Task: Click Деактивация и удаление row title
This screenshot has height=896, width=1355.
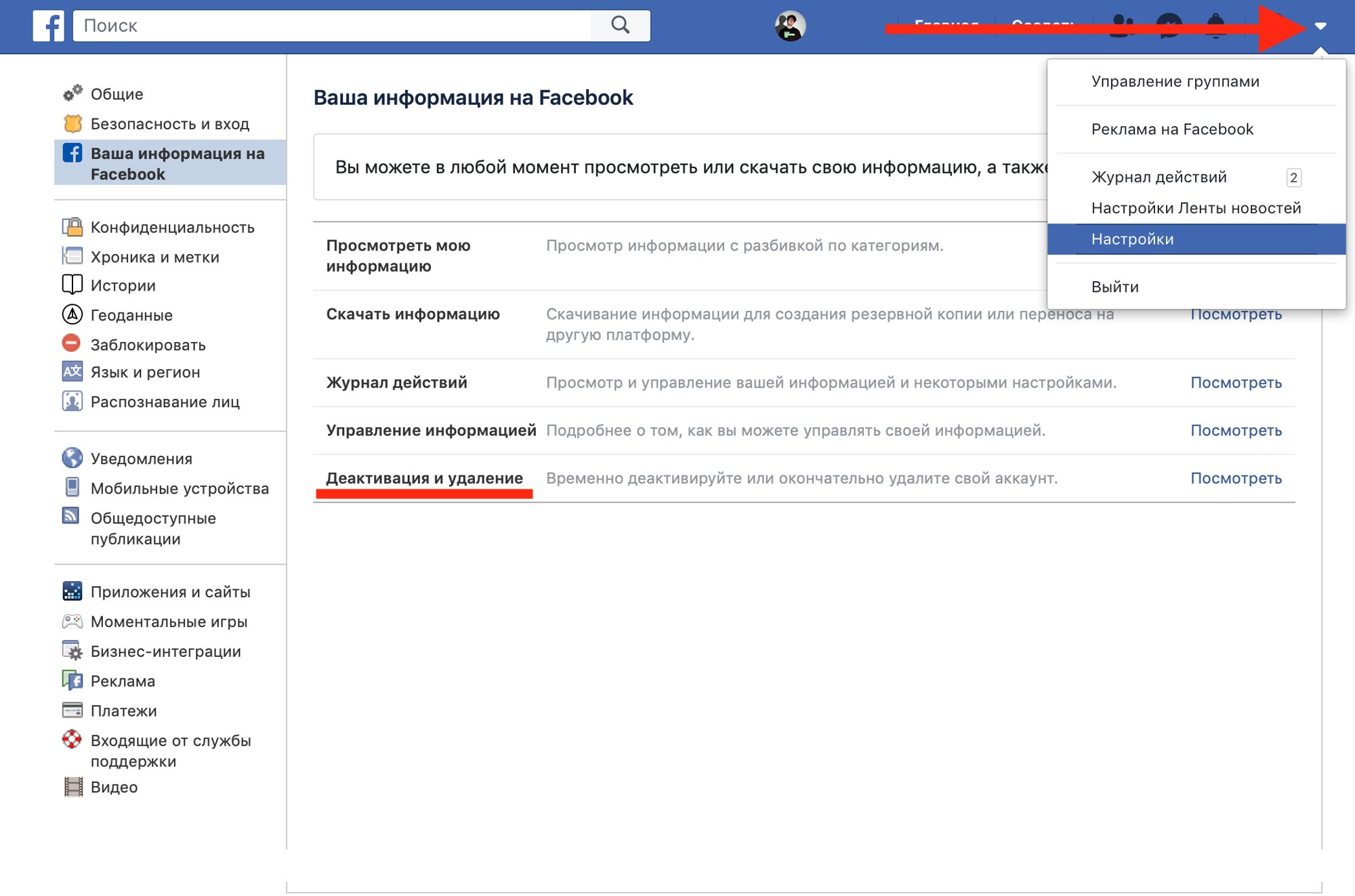Action: pos(425,478)
